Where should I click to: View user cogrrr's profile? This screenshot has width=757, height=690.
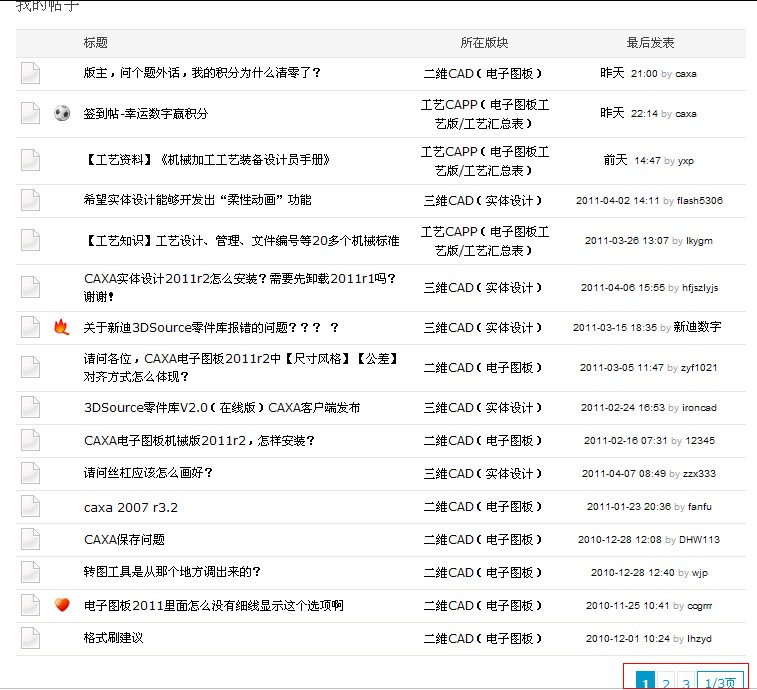[x=700, y=606]
